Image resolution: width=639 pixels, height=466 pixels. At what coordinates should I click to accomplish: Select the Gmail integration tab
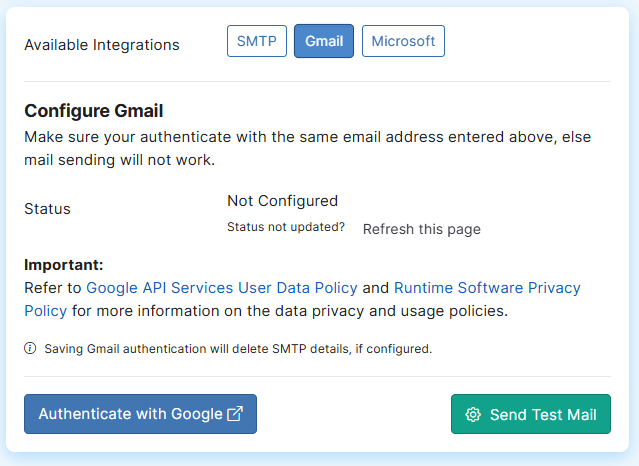pyautogui.click(x=324, y=41)
